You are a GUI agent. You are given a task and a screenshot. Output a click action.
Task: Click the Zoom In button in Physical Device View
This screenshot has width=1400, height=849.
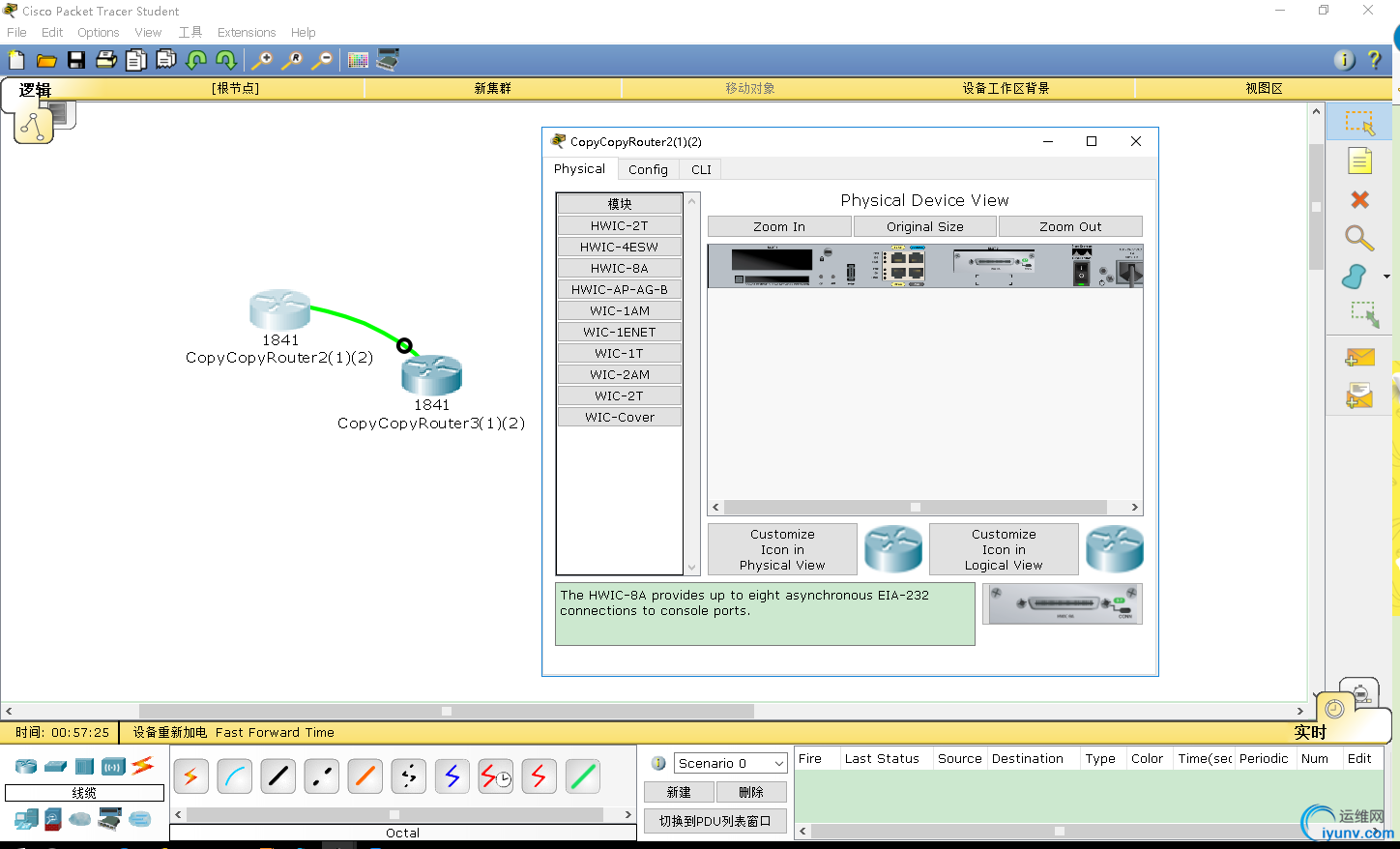[x=779, y=226]
